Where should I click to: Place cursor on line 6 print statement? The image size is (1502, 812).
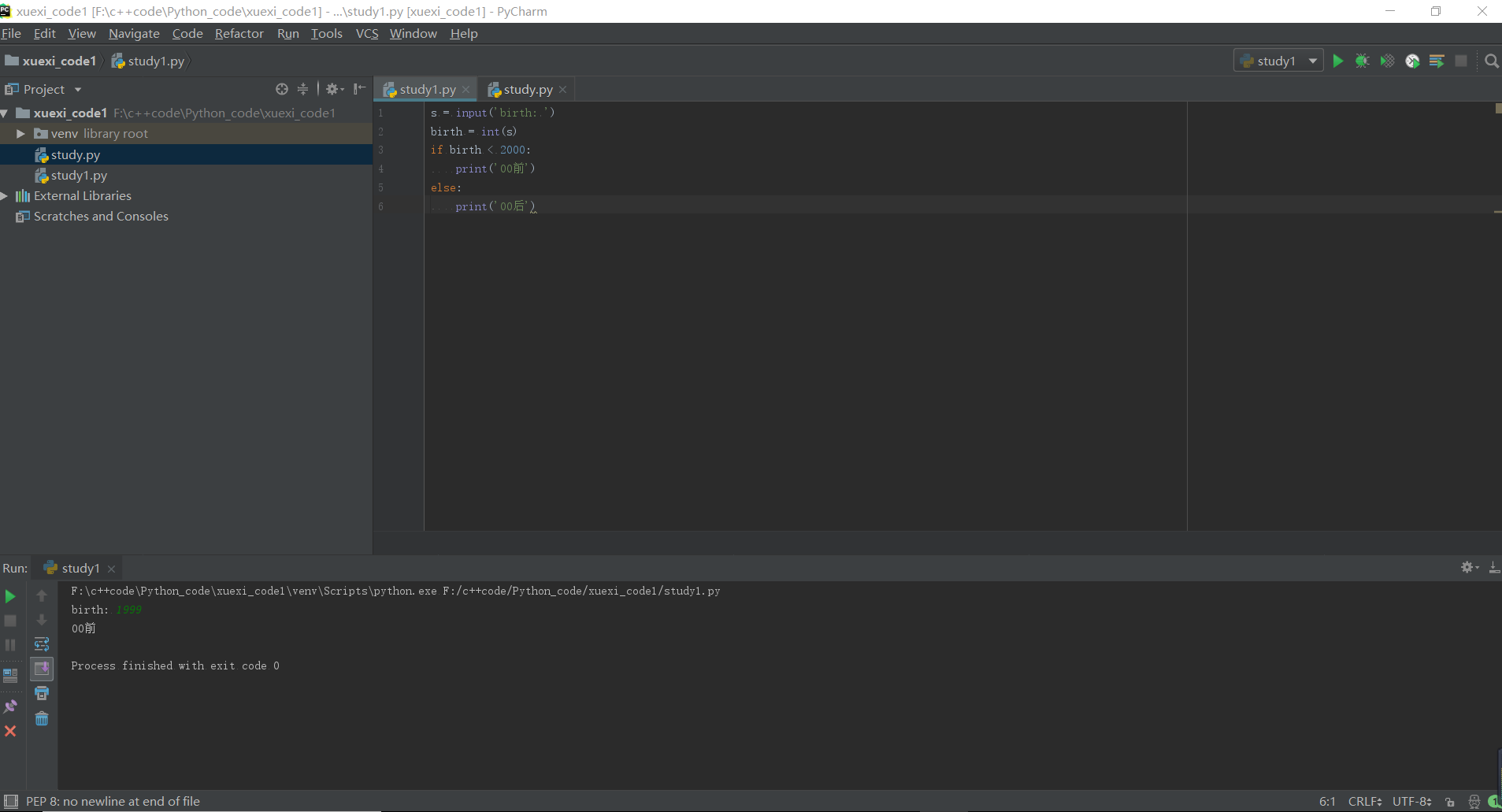(495, 206)
